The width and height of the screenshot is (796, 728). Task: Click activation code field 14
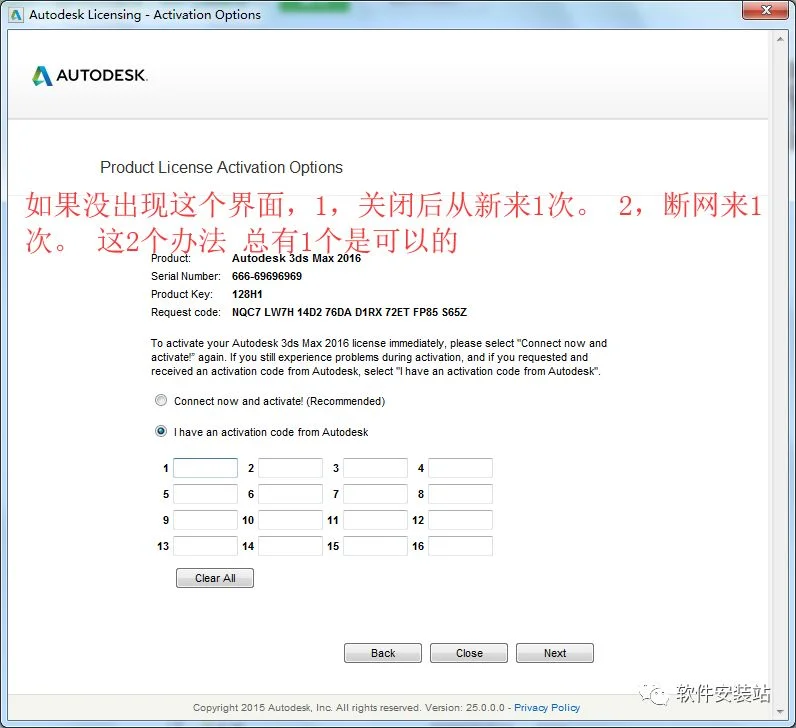290,546
